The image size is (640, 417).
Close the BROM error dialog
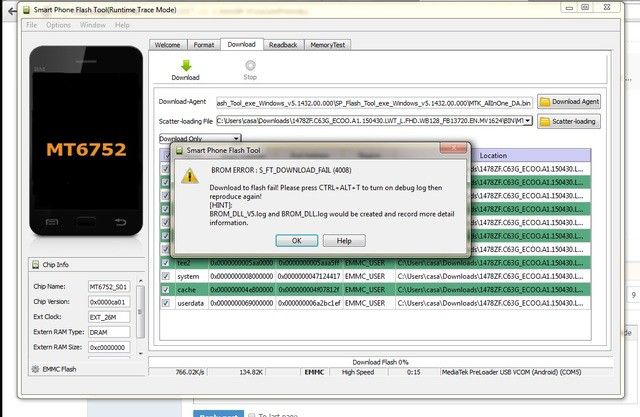point(453,148)
